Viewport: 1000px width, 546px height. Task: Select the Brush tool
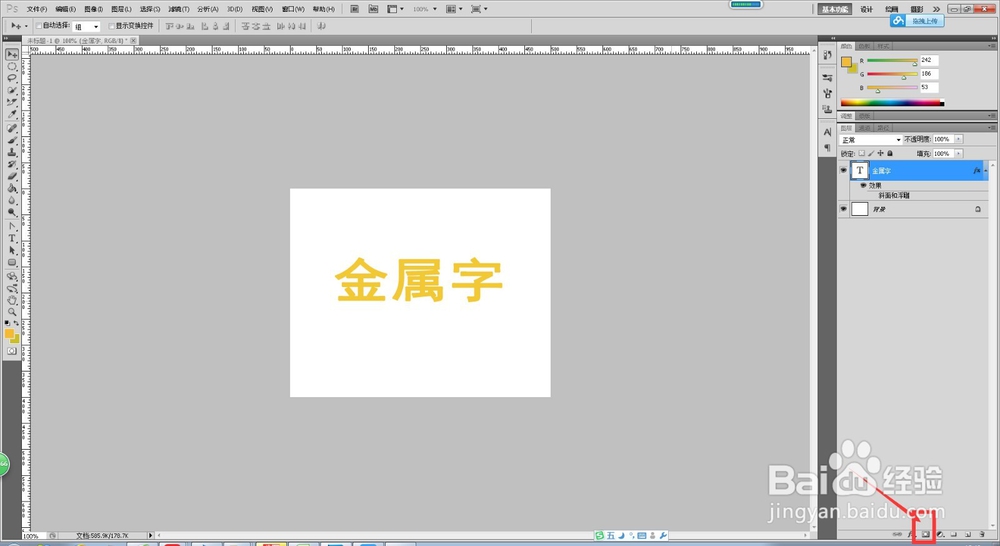click(12, 140)
